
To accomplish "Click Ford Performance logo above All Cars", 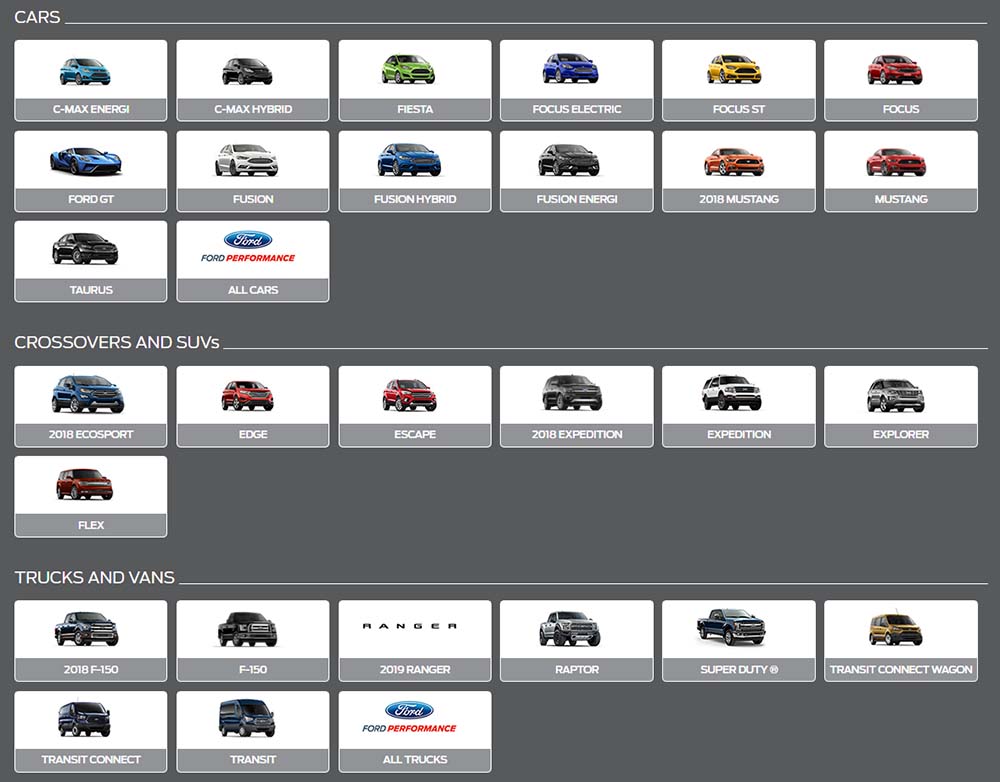I will point(248,247).
